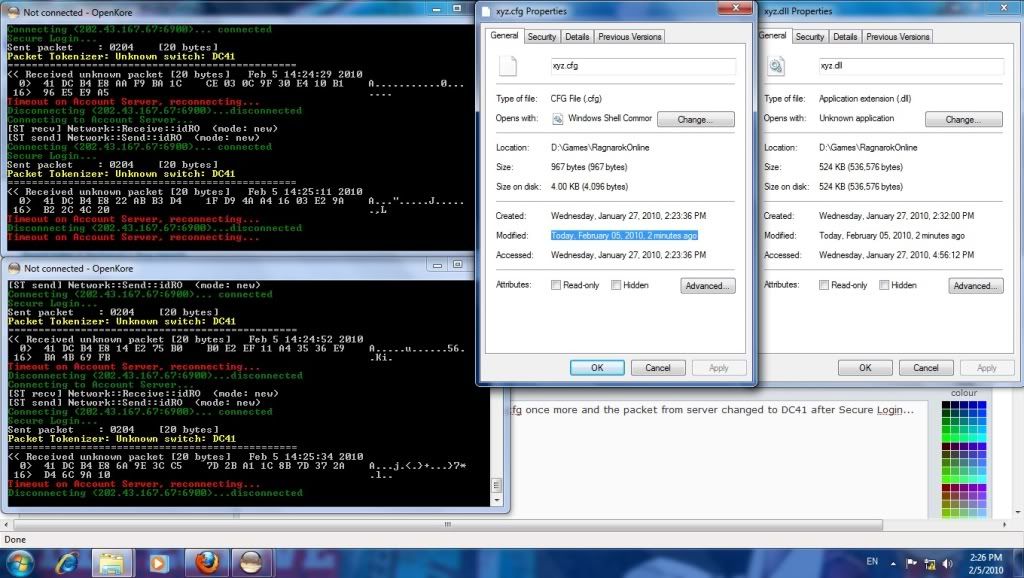Click 'Application extension (.dll)' type text
Image resolution: width=1024 pixels, height=578 pixels.
pos(865,99)
